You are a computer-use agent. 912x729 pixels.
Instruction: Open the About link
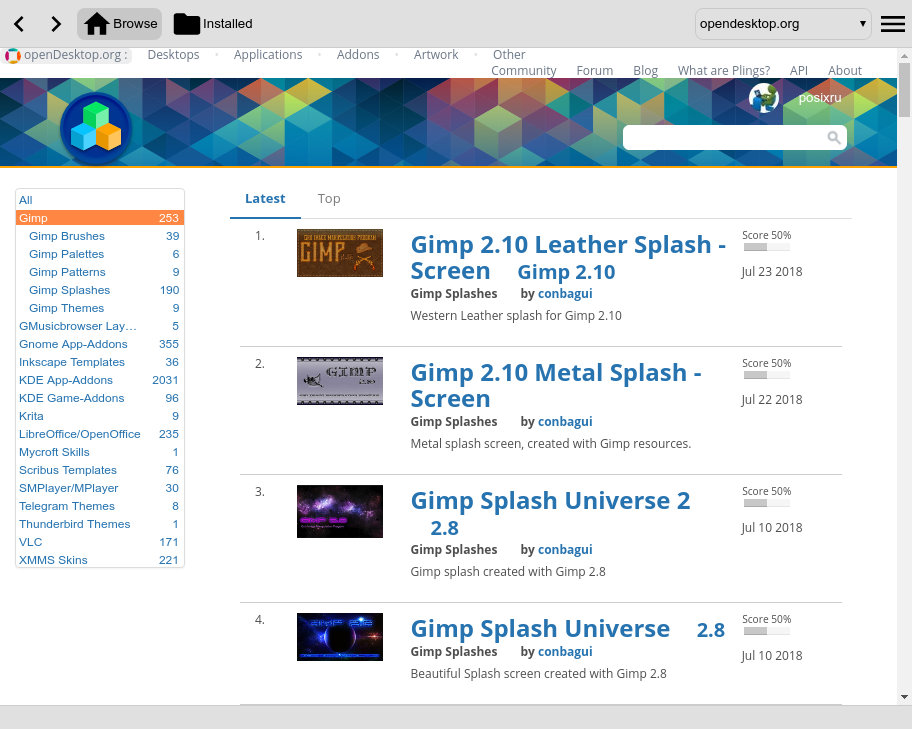coord(845,70)
